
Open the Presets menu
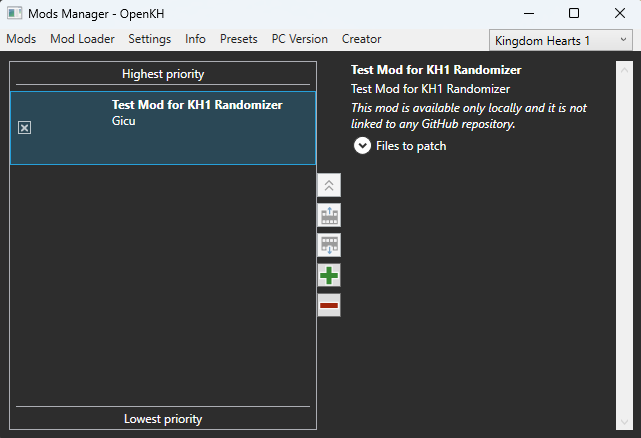click(x=239, y=39)
